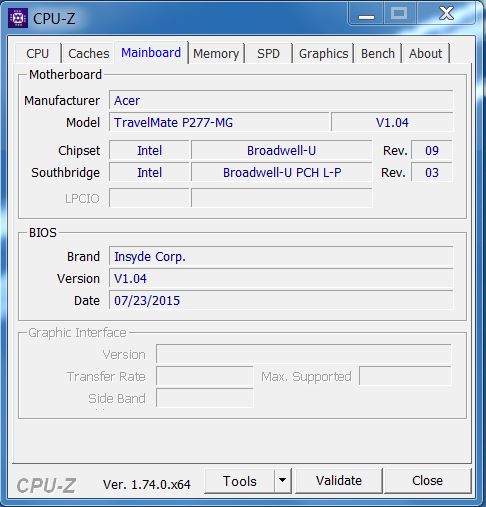This screenshot has width=486, height=507.
Task: Click the Validate button
Action: (339, 481)
